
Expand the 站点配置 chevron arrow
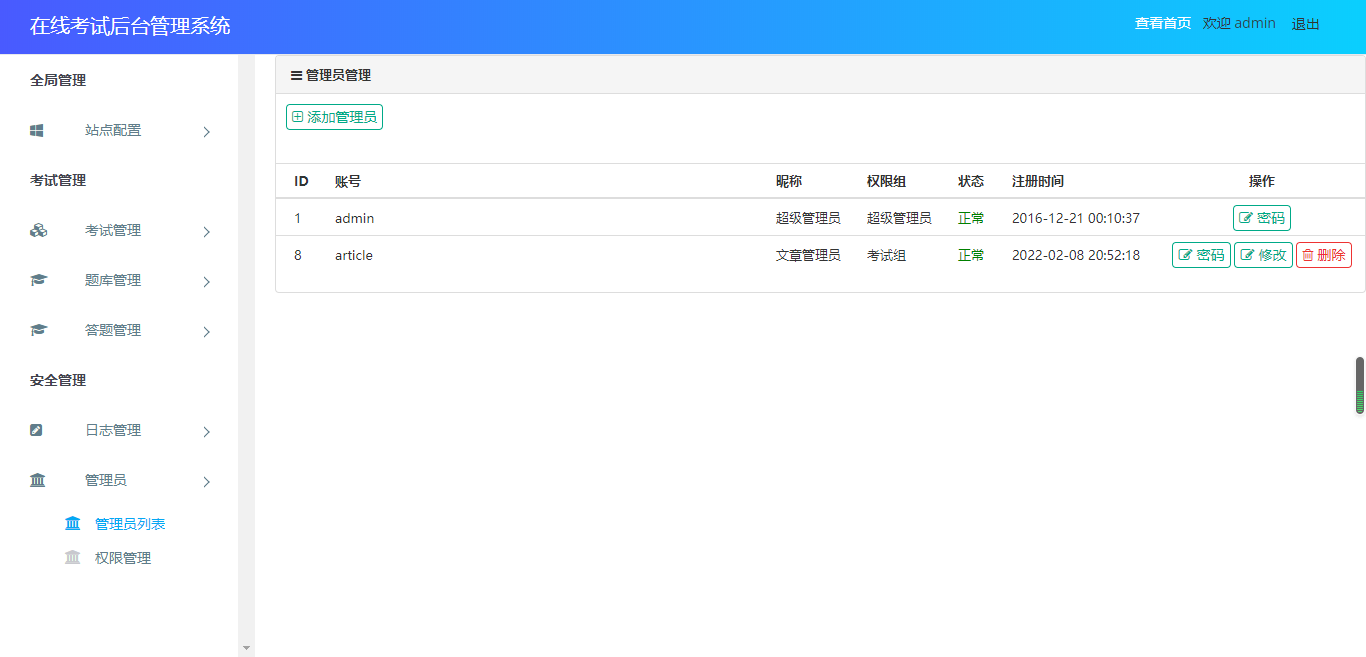207,132
